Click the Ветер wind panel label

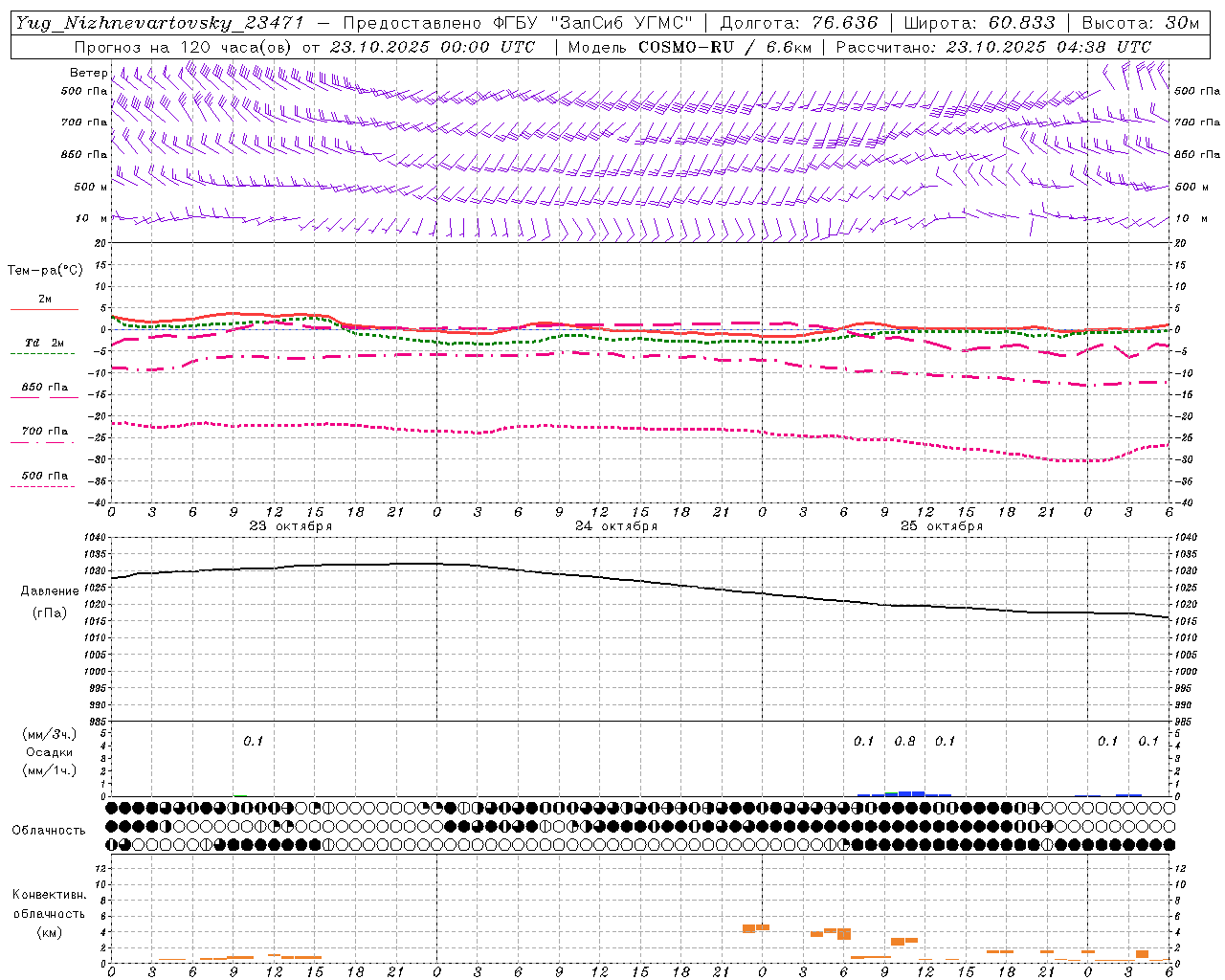click(x=88, y=73)
